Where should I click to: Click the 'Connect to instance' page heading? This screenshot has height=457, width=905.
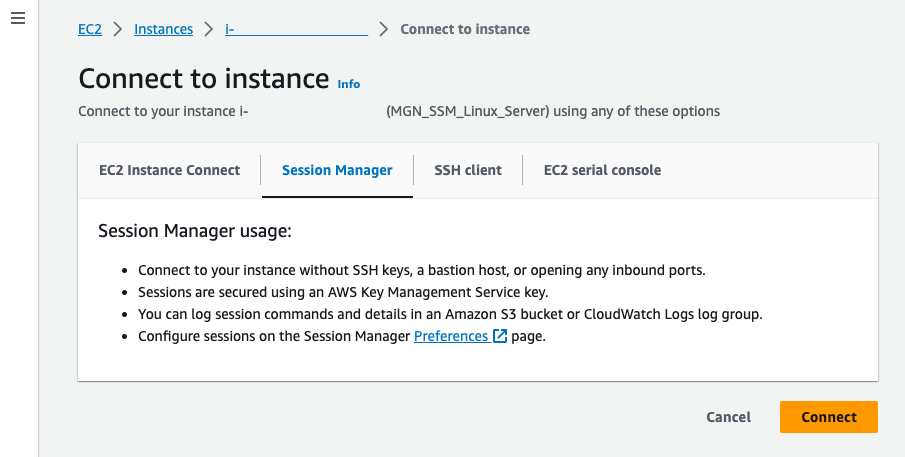(204, 78)
